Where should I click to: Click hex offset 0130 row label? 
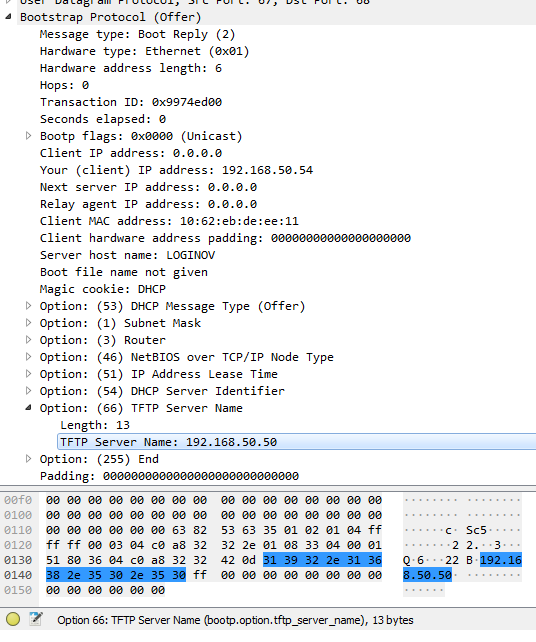(18, 560)
